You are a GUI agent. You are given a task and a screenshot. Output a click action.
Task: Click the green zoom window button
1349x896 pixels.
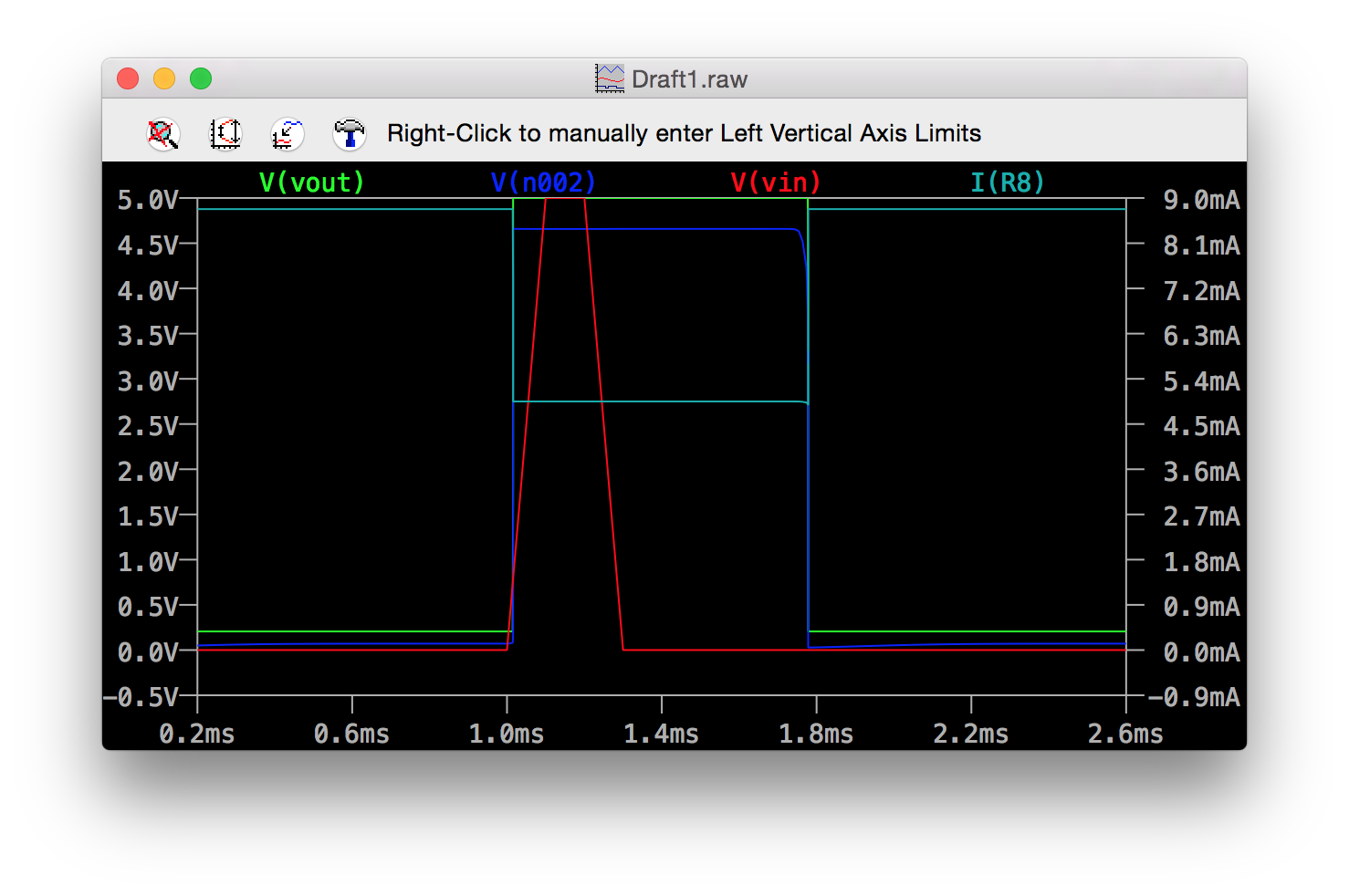click(x=201, y=79)
